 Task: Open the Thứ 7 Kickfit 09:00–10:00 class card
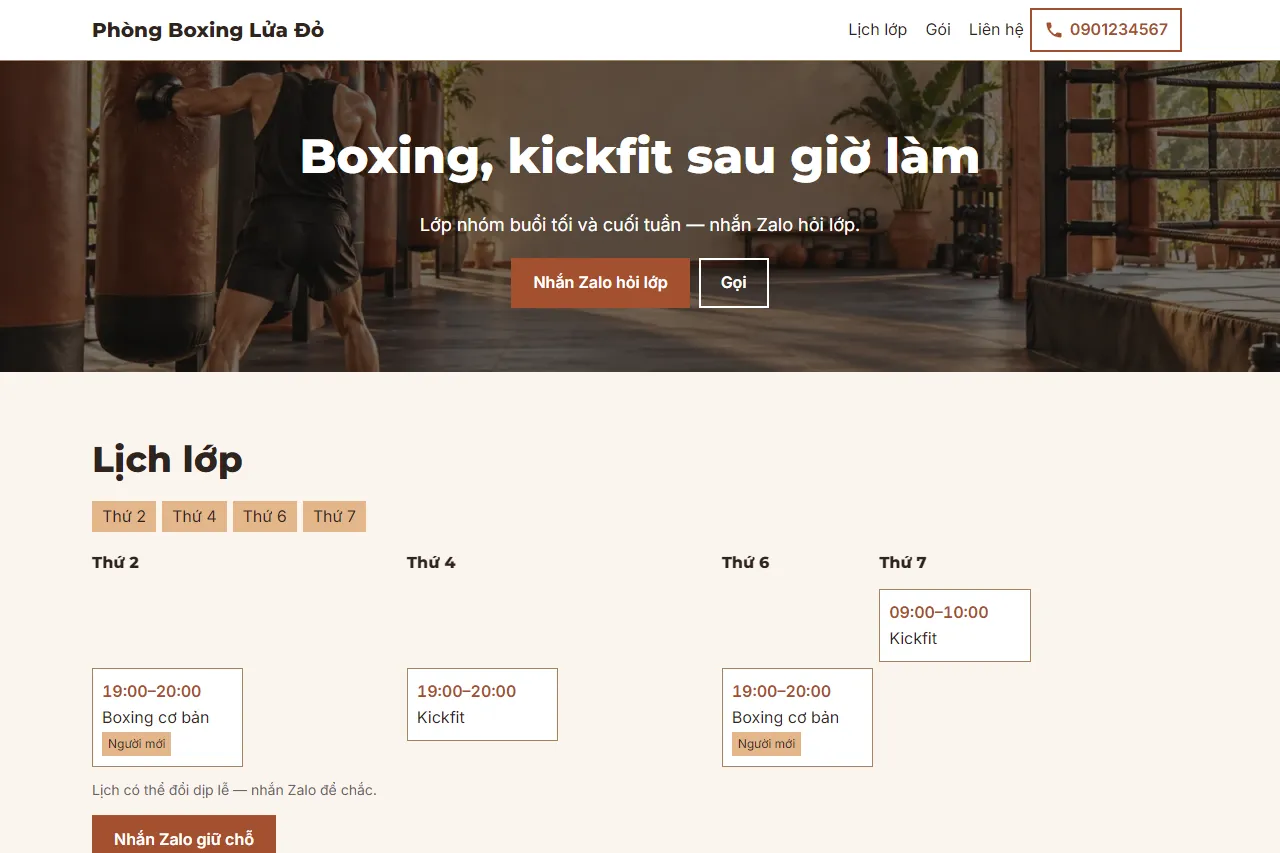tap(955, 625)
